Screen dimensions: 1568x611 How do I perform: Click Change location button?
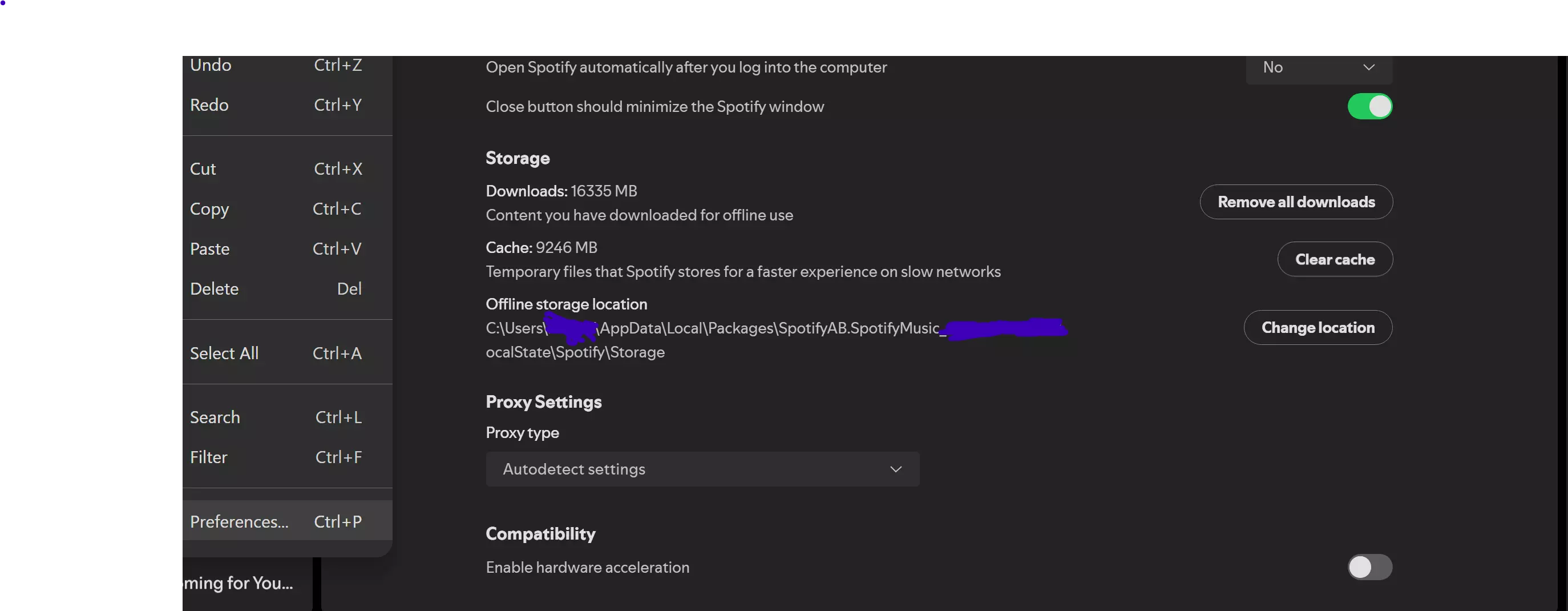1318,328
